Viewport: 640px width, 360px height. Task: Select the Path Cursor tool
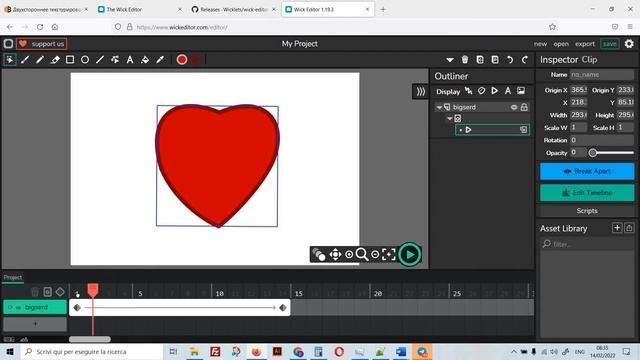(115, 60)
